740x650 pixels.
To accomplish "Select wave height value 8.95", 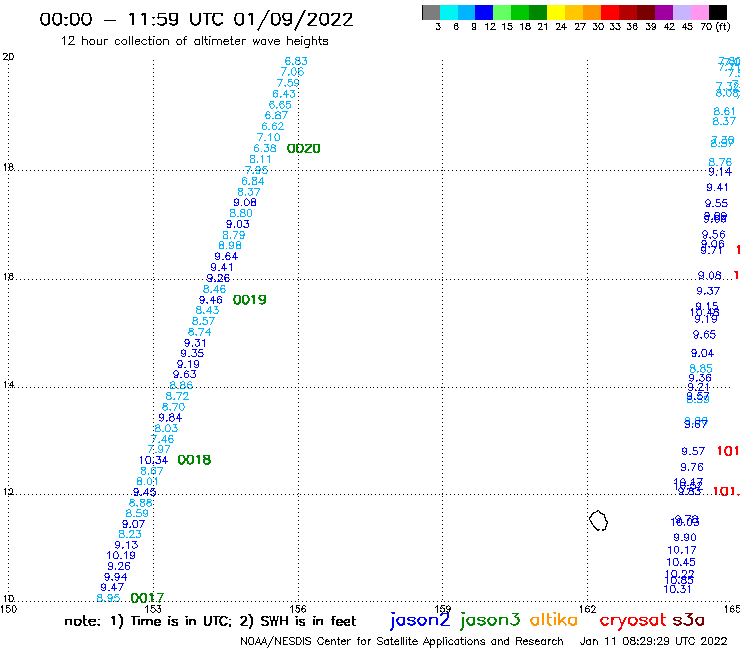I will coord(108,598).
